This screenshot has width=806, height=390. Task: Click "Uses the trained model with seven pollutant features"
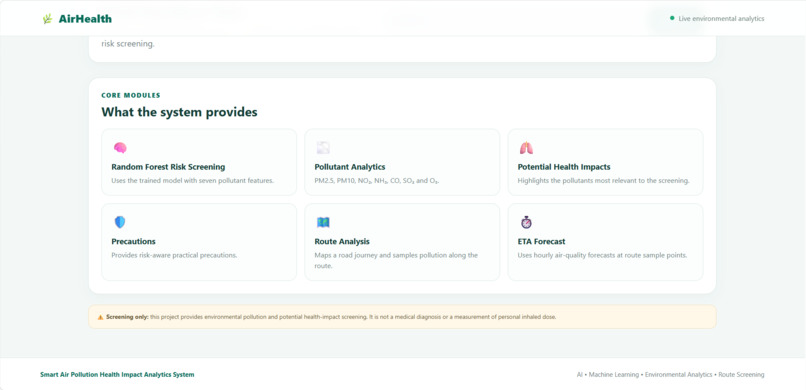[193, 181]
